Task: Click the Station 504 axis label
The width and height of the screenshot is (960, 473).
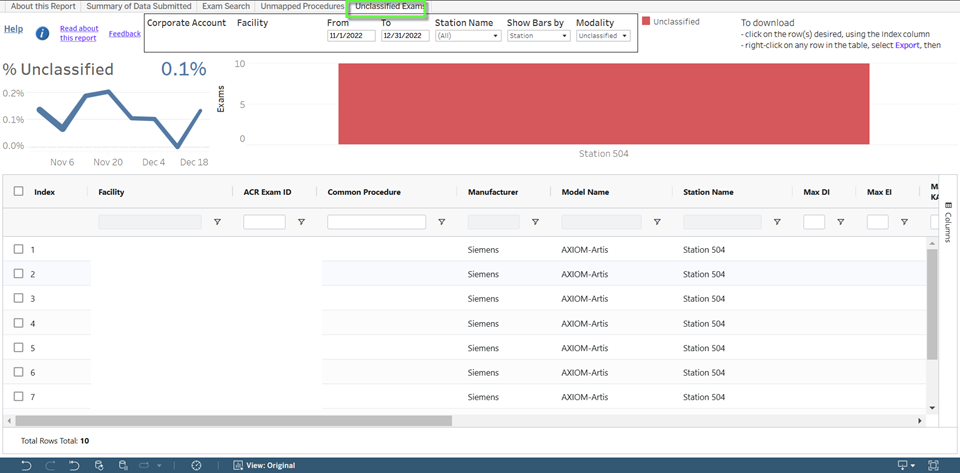Action: [604, 154]
